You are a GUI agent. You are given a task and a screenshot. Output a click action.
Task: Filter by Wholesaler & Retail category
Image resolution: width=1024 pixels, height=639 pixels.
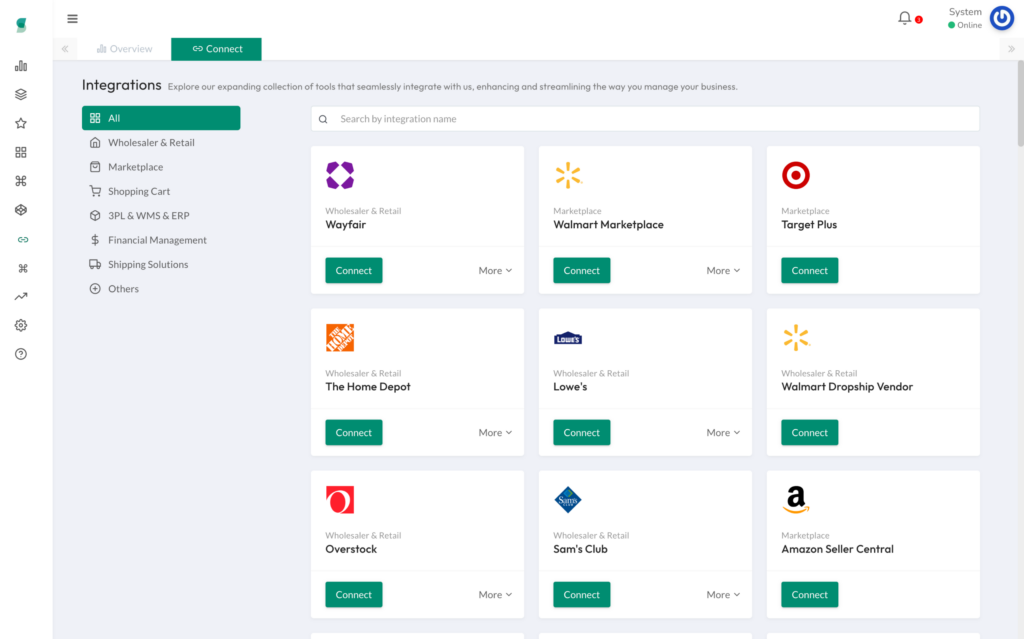click(x=161, y=142)
